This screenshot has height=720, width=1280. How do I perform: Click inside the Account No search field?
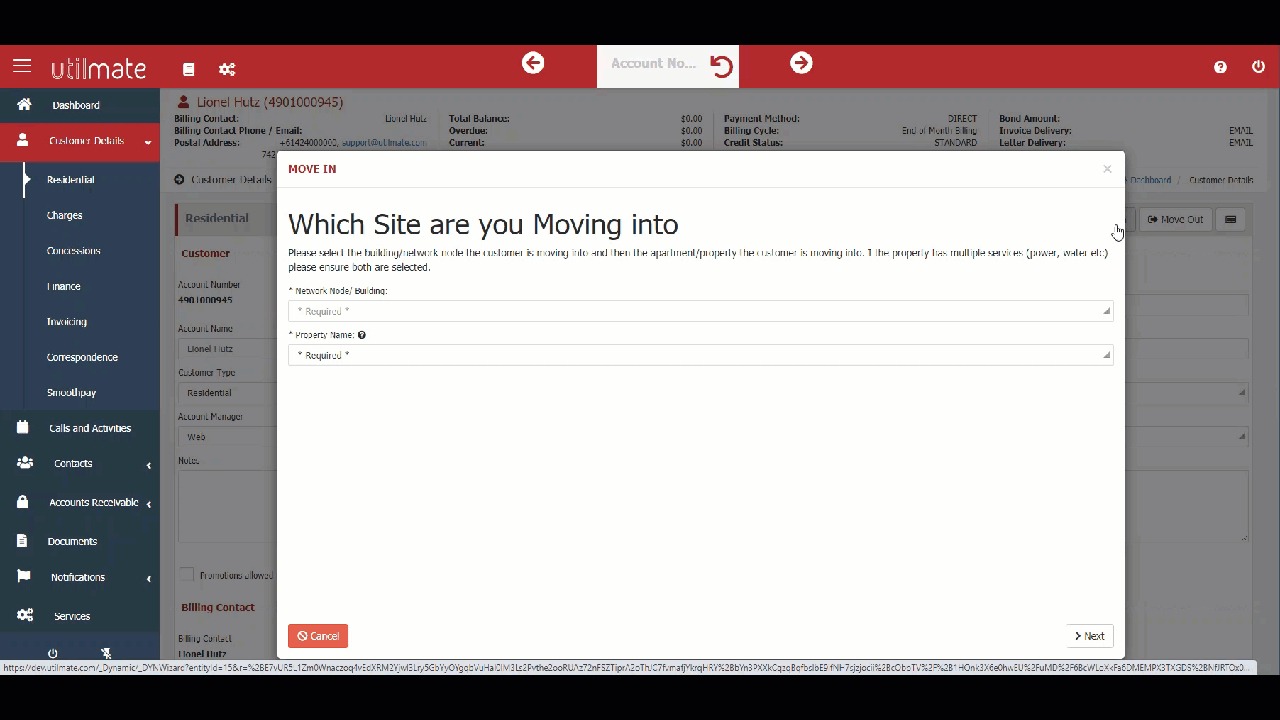click(x=653, y=63)
